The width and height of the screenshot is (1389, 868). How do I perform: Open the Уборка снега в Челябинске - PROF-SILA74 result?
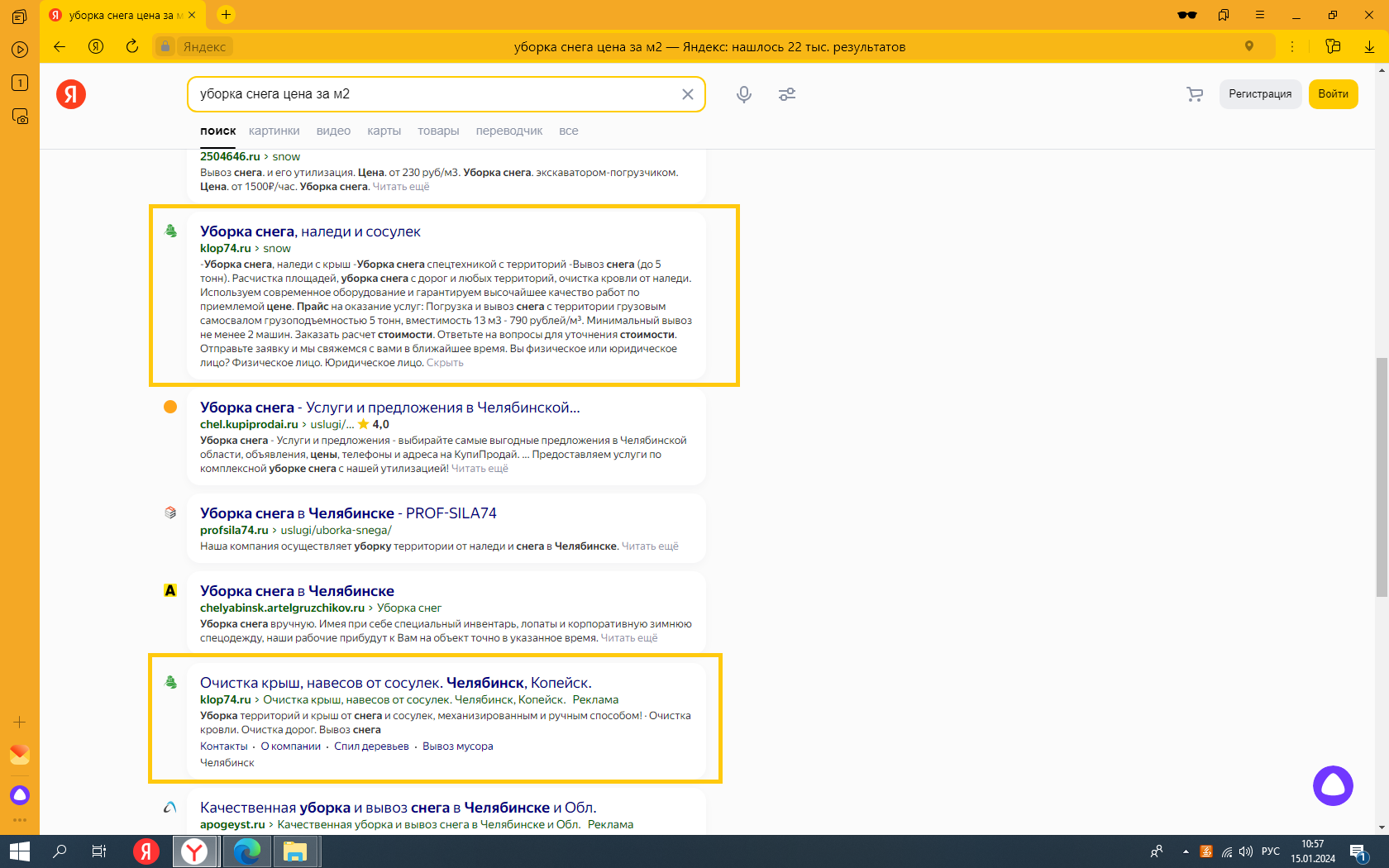(x=348, y=513)
